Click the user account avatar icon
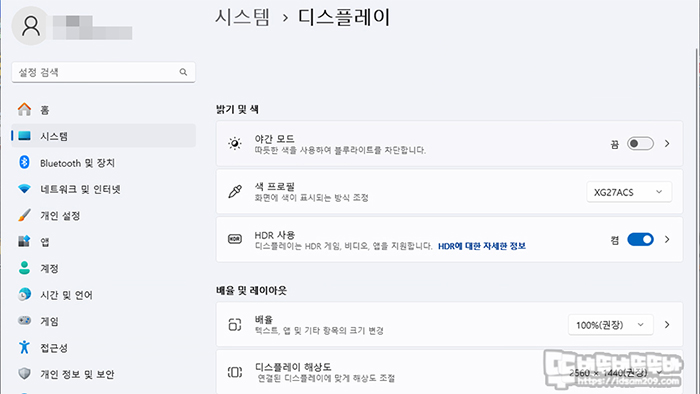700x394 pixels. 30,26
